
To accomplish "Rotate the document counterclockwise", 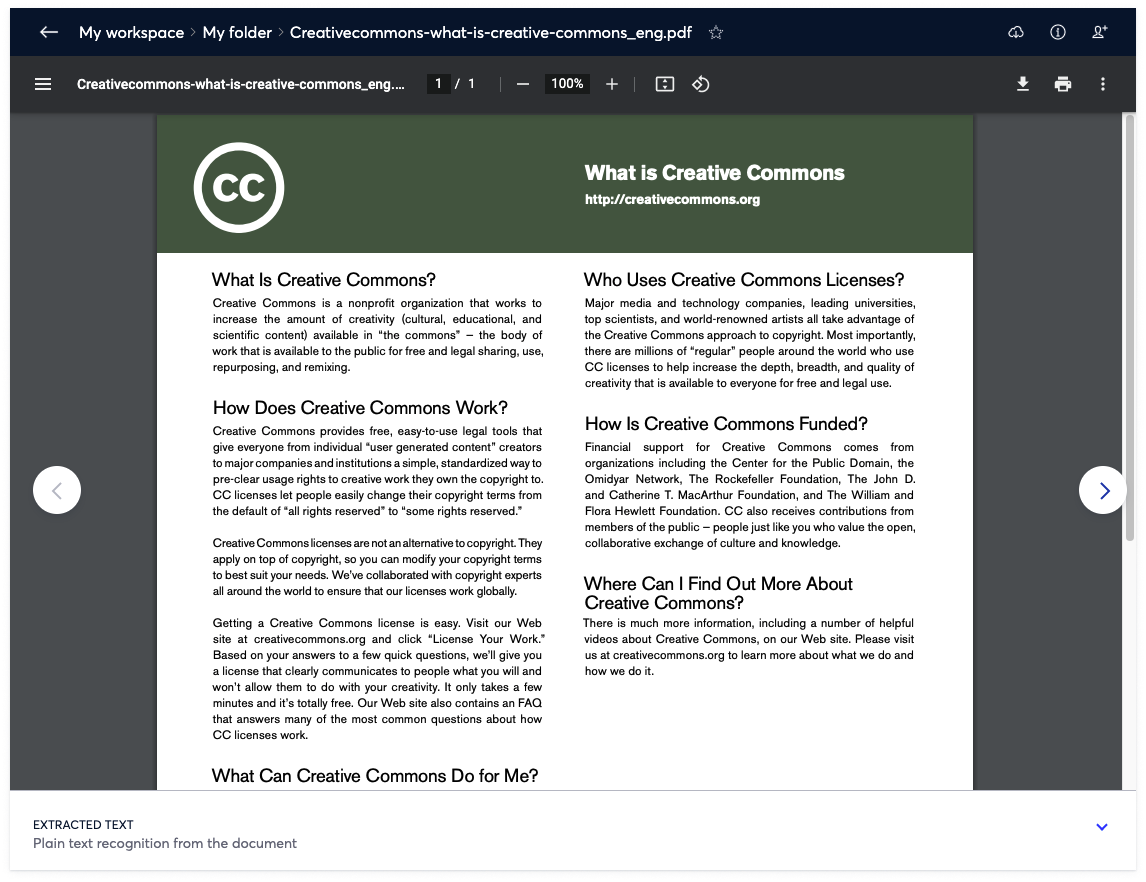I will (701, 84).
